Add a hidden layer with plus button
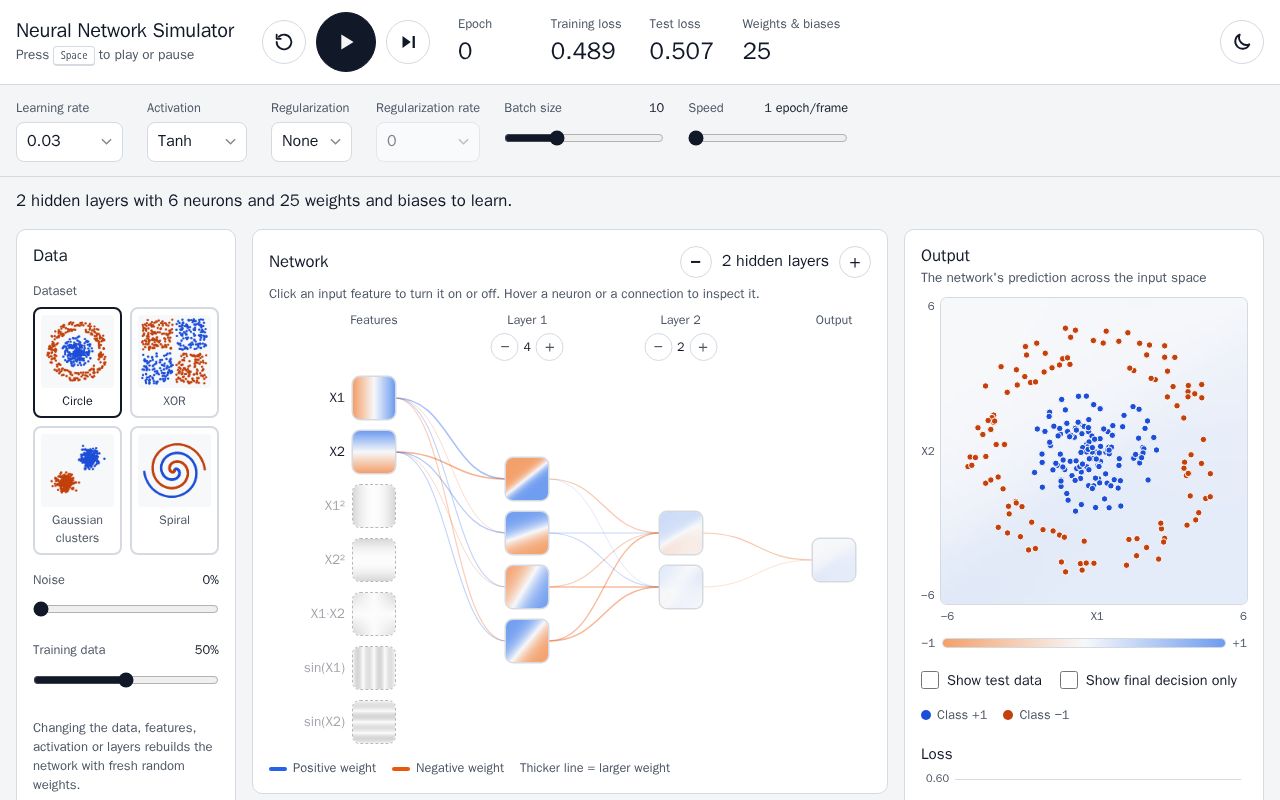 pos(855,262)
